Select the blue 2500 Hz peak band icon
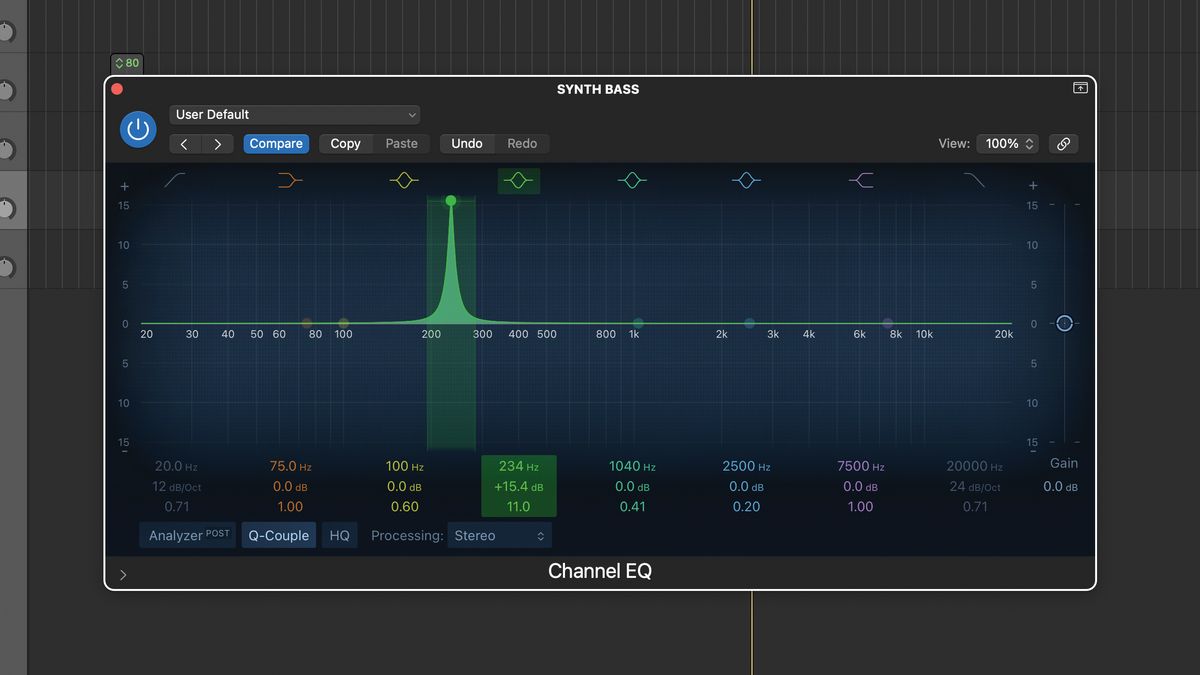Viewport: 1200px width, 675px height. coord(747,180)
